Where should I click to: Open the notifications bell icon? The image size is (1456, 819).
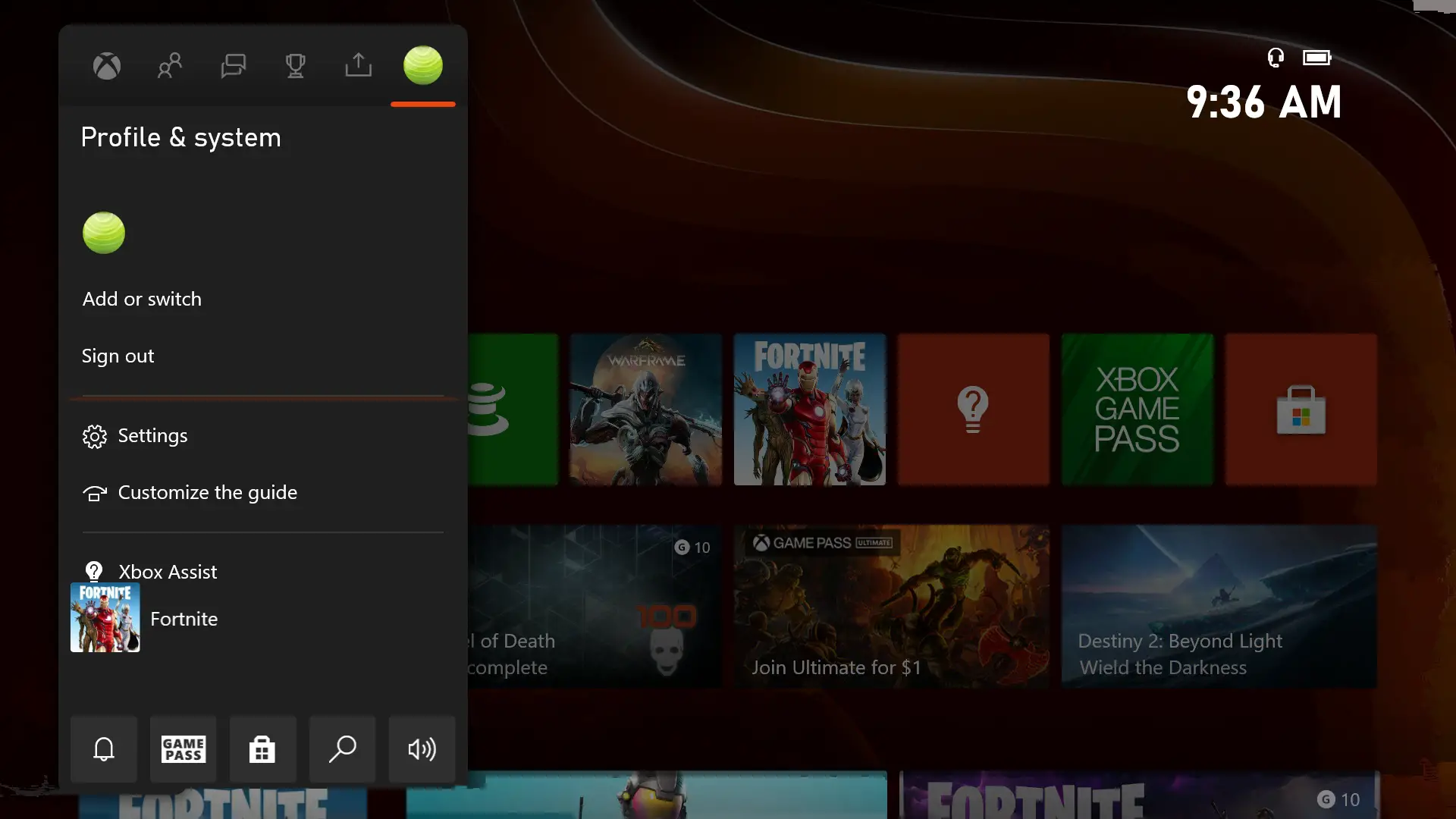(104, 749)
